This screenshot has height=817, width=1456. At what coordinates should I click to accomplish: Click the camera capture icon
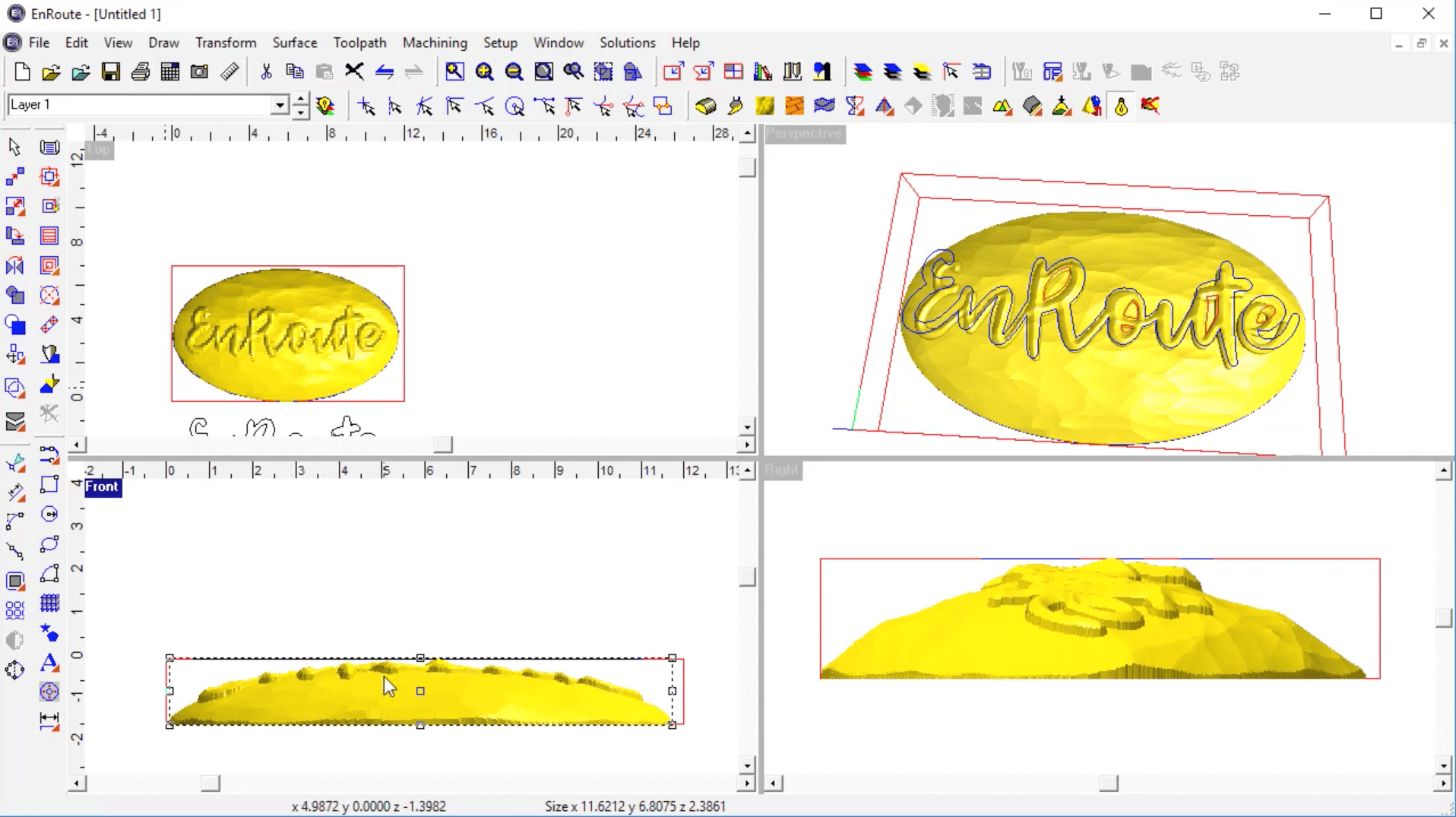(x=199, y=72)
